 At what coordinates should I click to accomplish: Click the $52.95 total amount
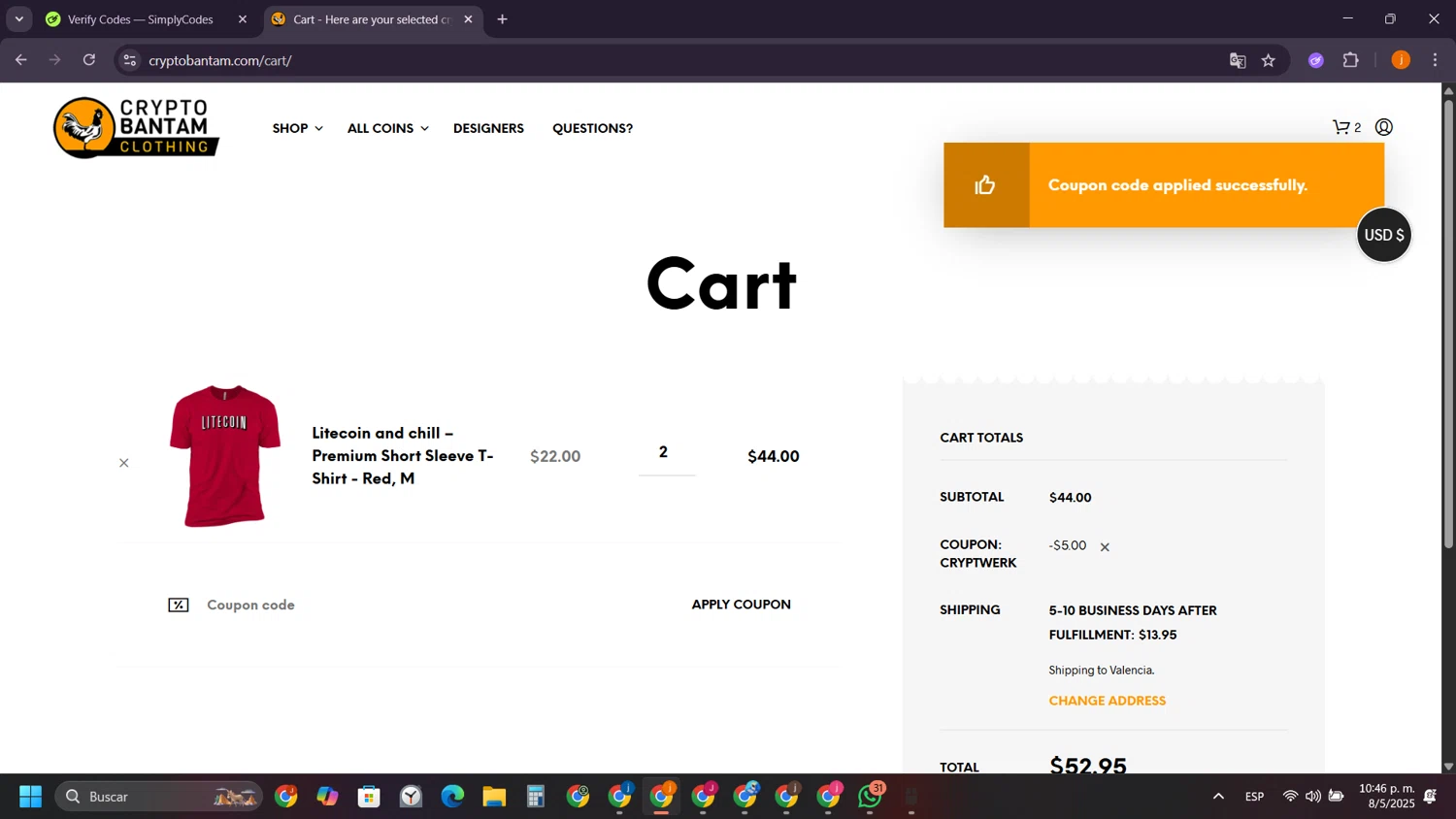[1088, 765]
